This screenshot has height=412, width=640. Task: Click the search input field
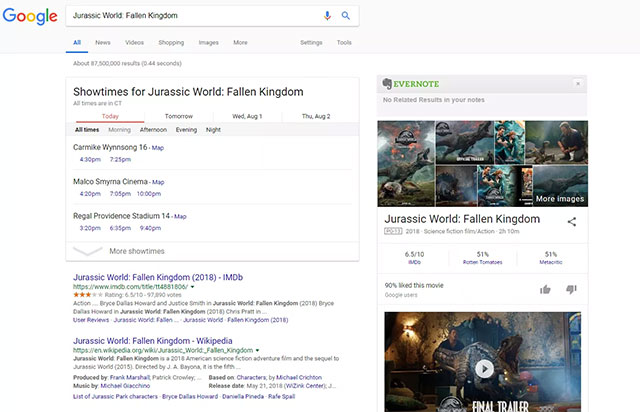(190, 16)
